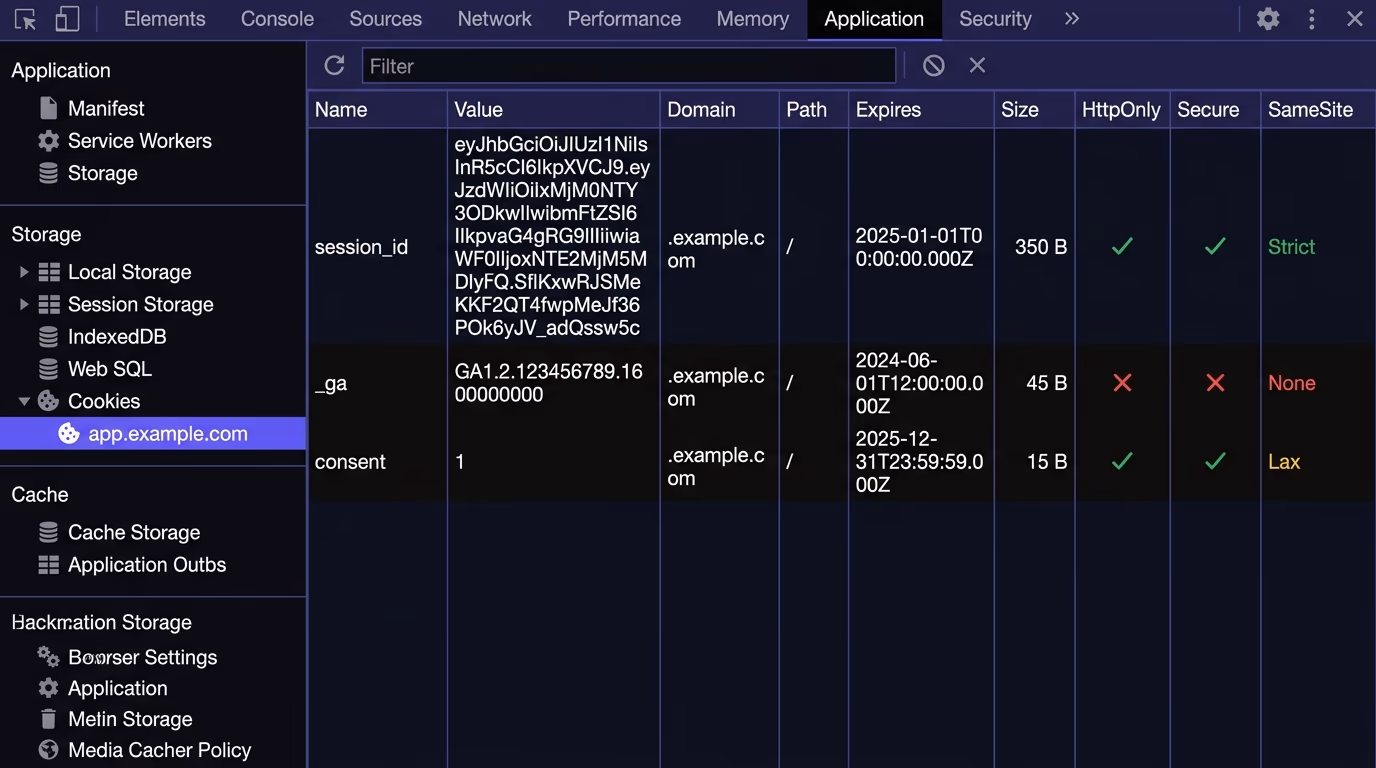Click the Session Storage grid icon
The height and width of the screenshot is (768, 1376).
(x=49, y=304)
